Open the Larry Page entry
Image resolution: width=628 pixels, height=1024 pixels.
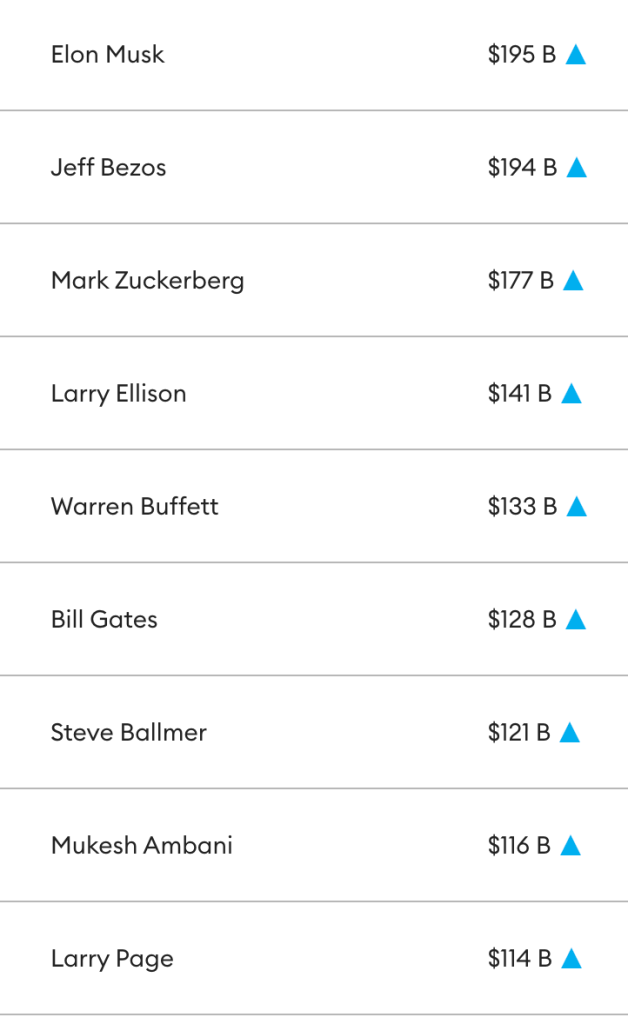(x=112, y=959)
